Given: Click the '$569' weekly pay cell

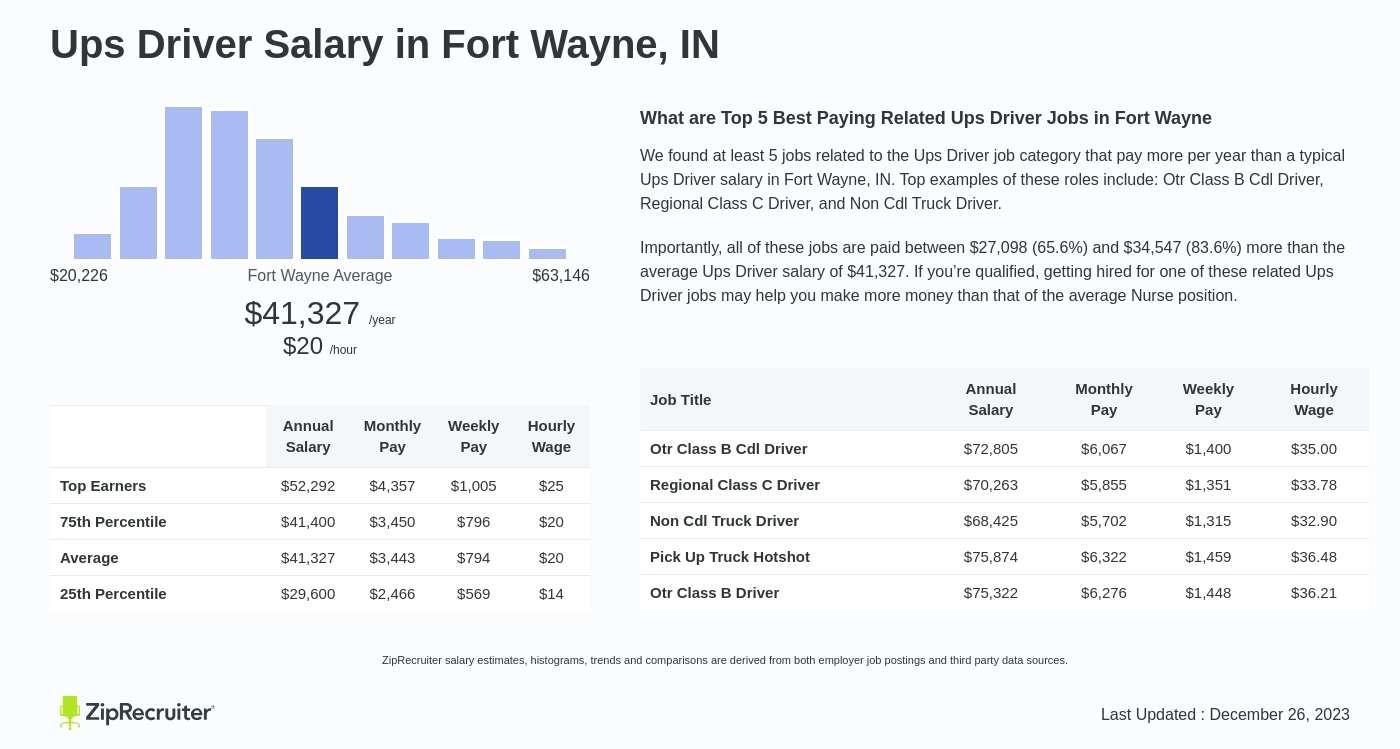Looking at the screenshot, I should [x=474, y=593].
